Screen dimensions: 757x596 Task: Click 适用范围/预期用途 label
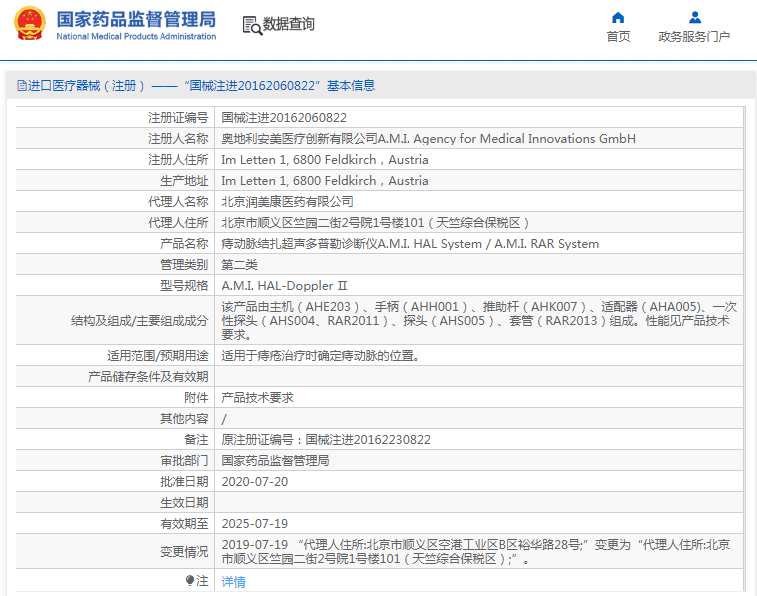[157, 356]
